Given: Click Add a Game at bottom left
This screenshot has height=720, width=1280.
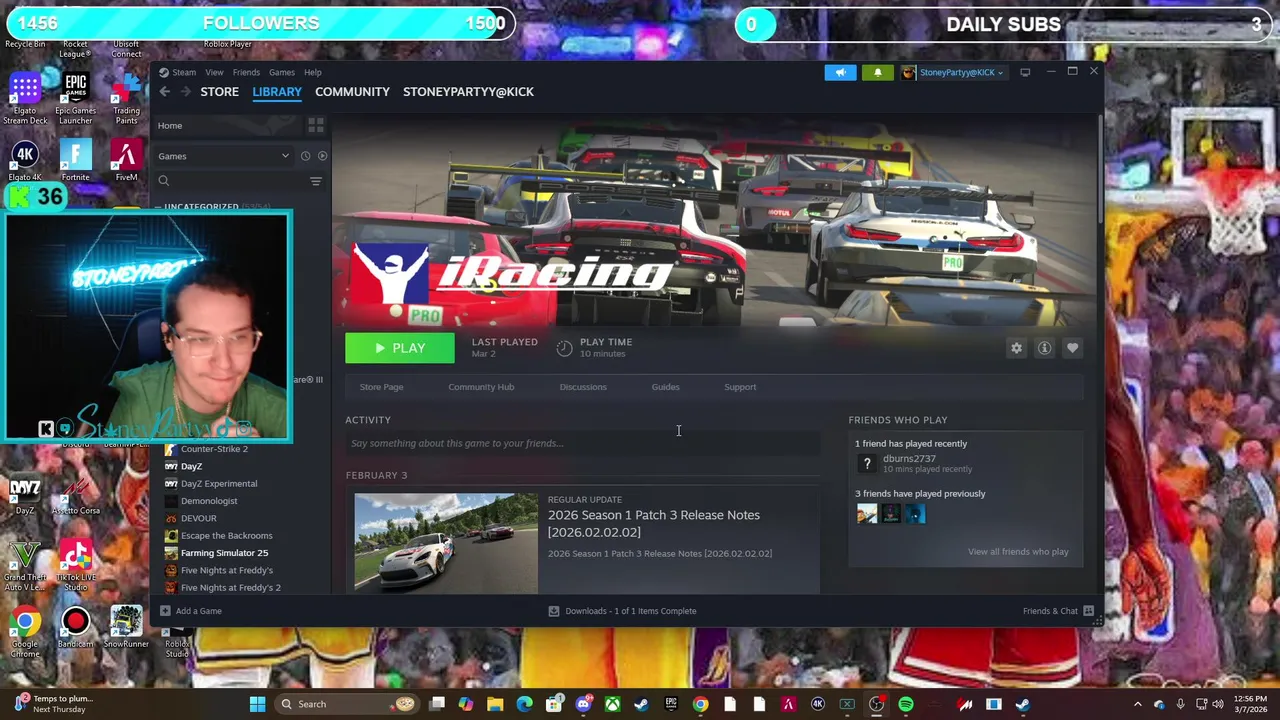Looking at the screenshot, I should tap(191, 611).
